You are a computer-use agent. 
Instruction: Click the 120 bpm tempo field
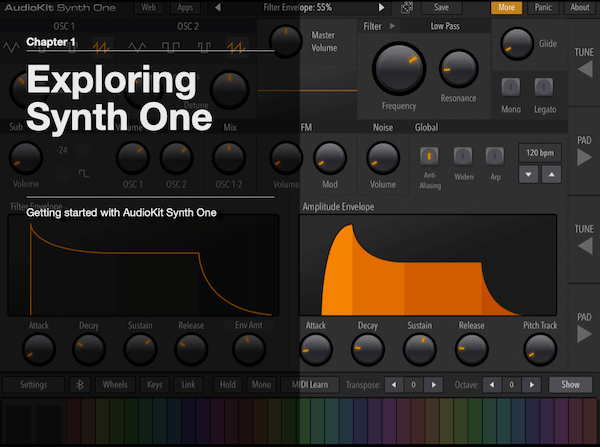coord(540,153)
